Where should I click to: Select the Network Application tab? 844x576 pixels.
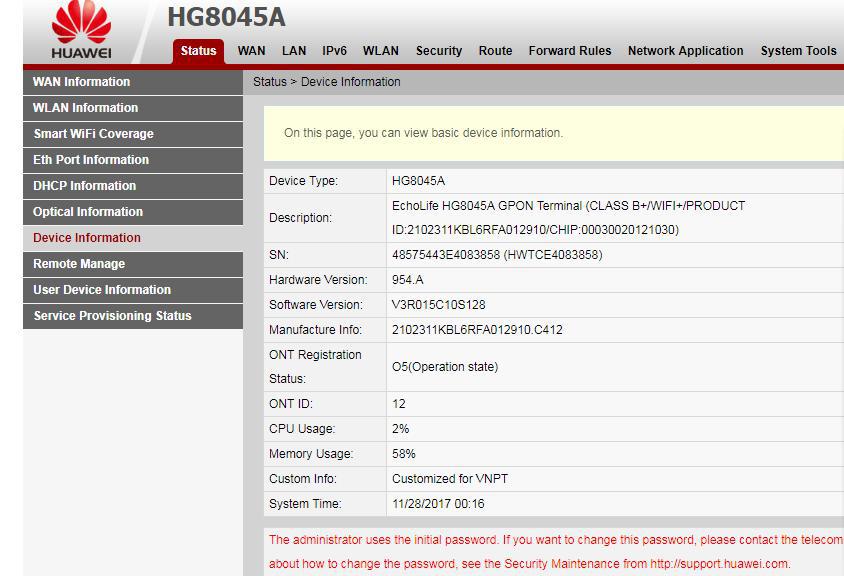tap(685, 51)
